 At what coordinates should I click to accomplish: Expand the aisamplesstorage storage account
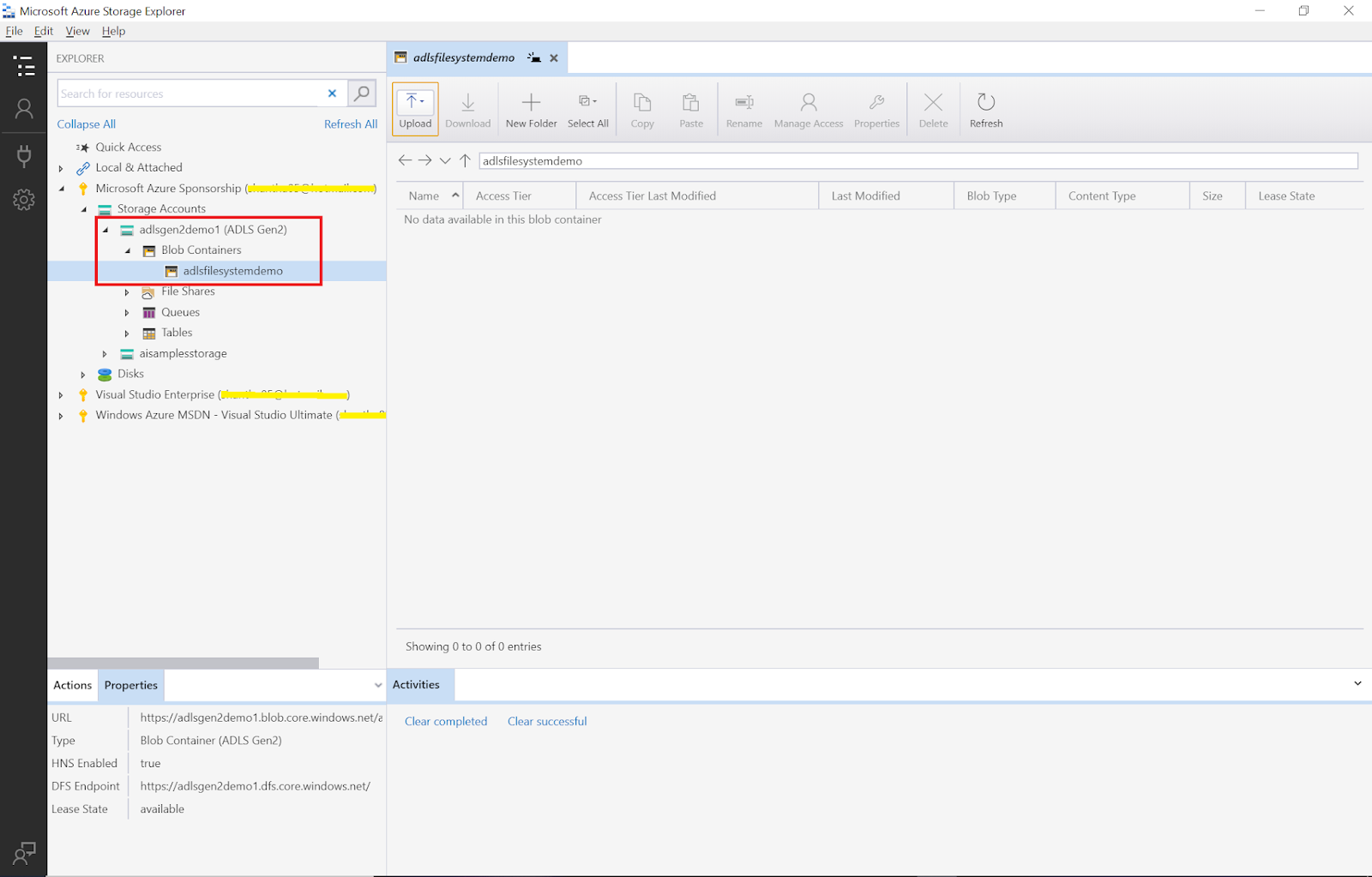tap(105, 353)
